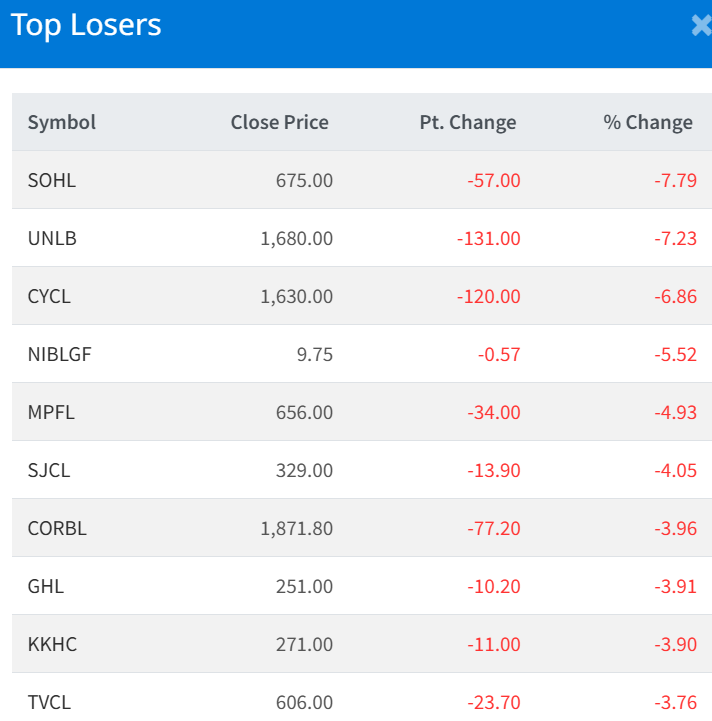Image resolution: width=712 pixels, height=721 pixels.
Task: Click CORBL close price 1,871.80
Action: [x=297, y=529]
